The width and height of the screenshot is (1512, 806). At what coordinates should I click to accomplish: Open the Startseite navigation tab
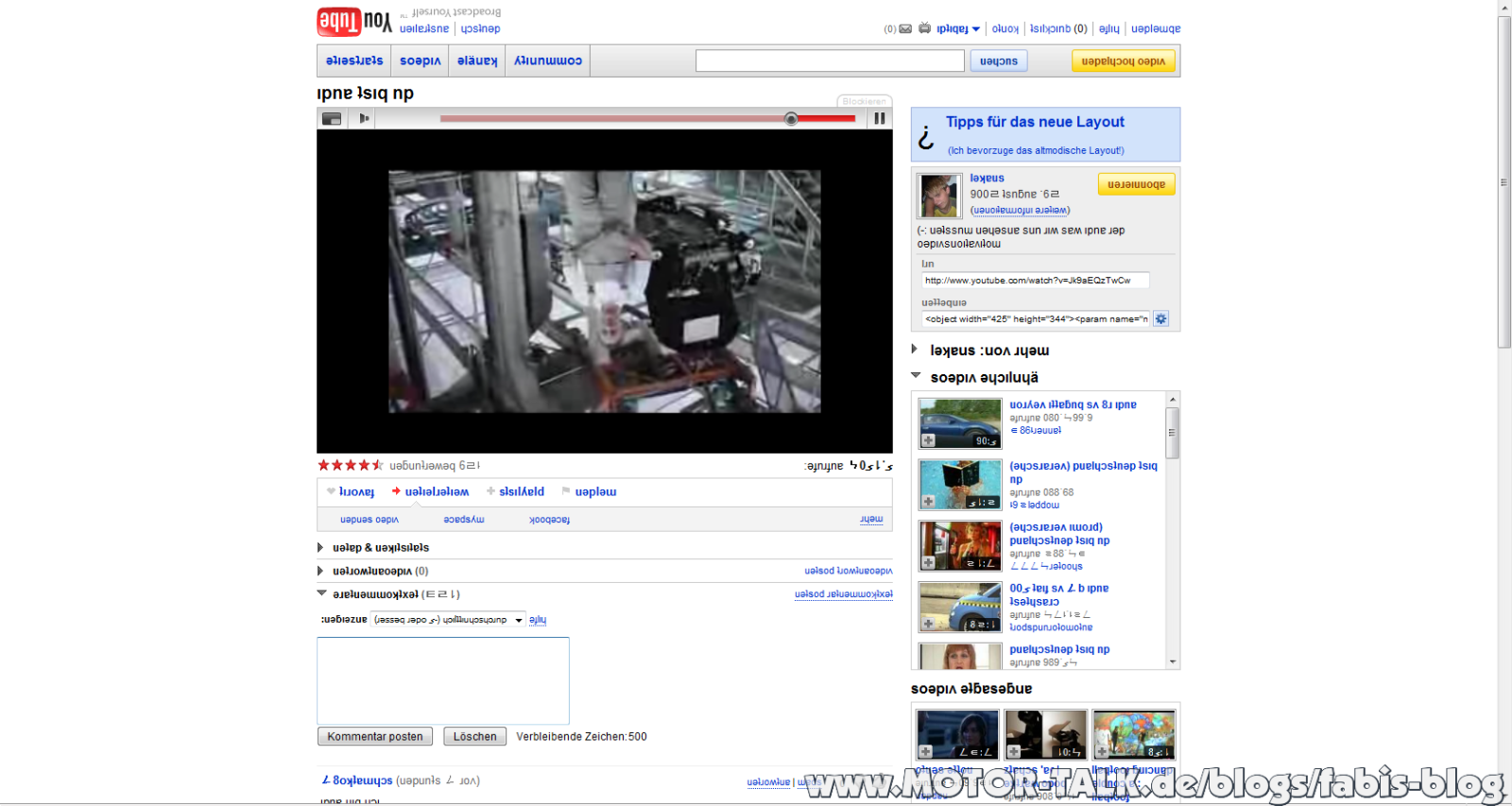tap(354, 60)
